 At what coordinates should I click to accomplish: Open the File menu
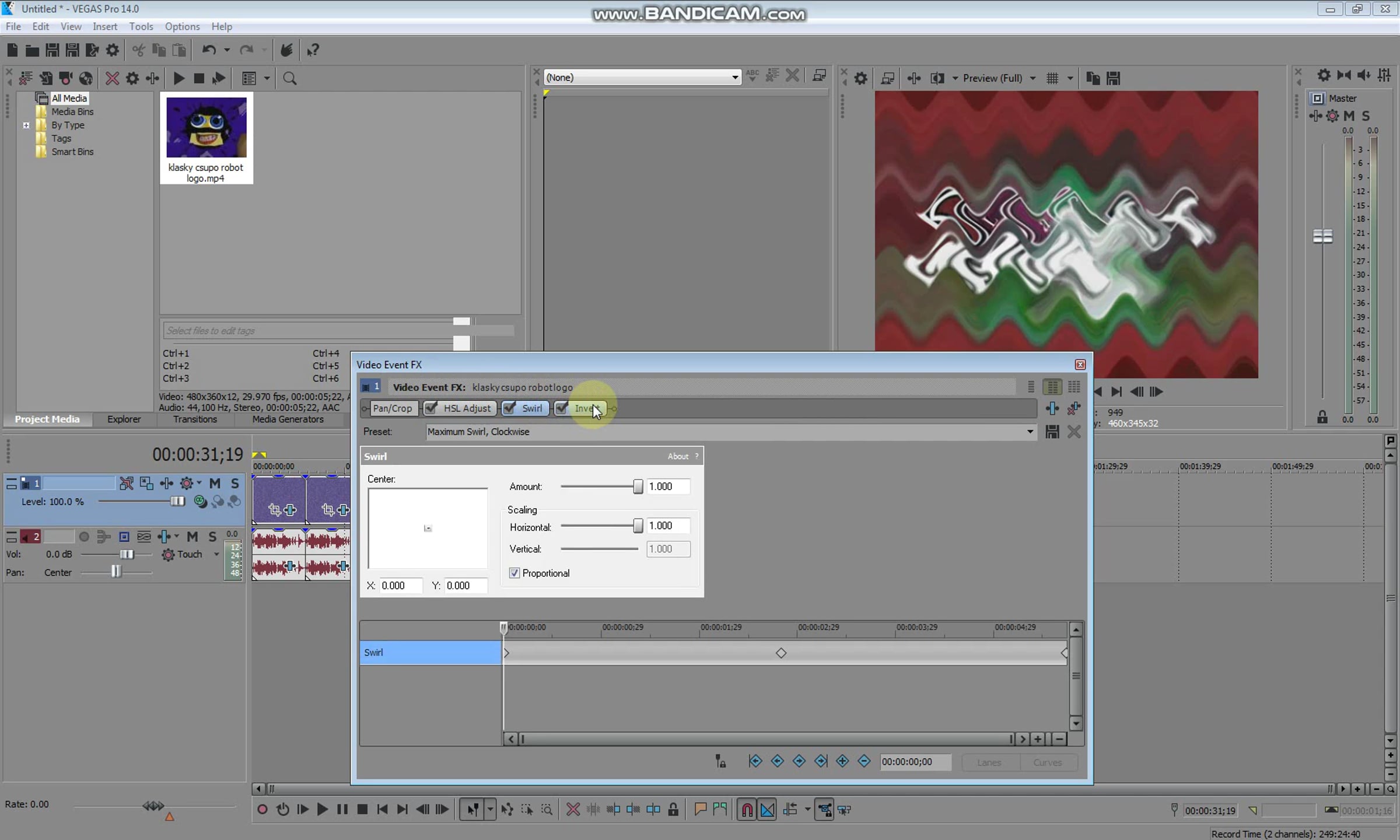coord(13,26)
